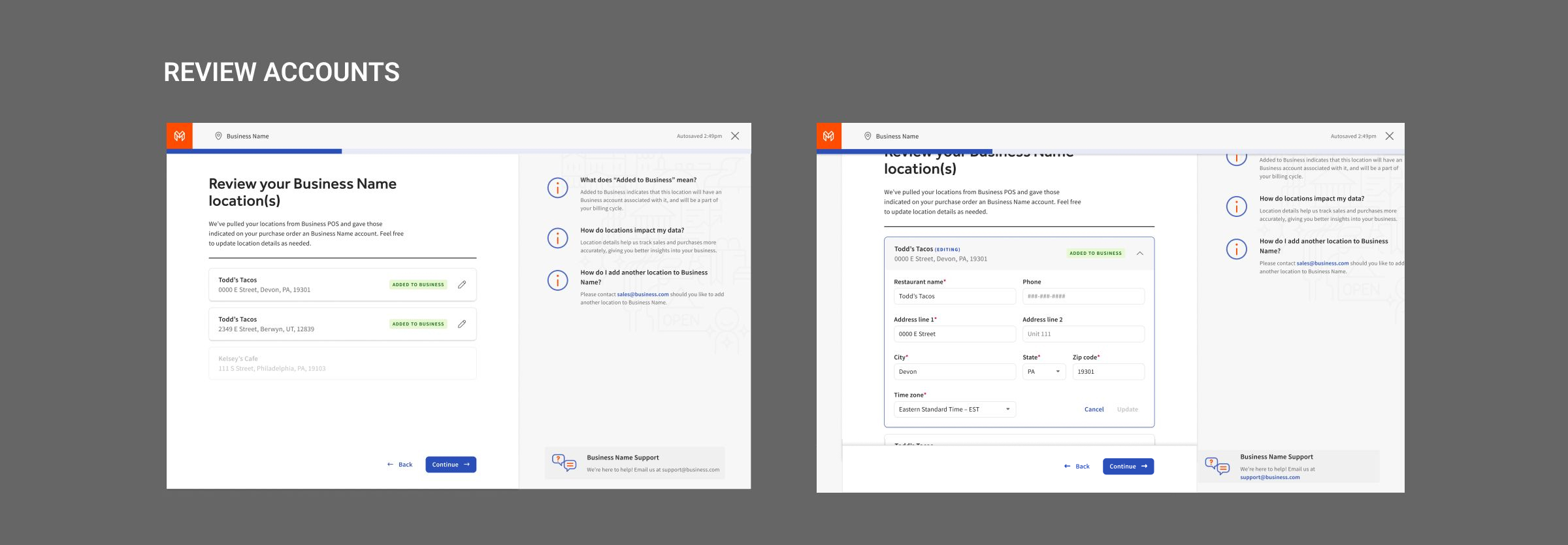Screen dimensions: 1568x545
Task: Open the Time zone dropdown
Action: [954, 410]
